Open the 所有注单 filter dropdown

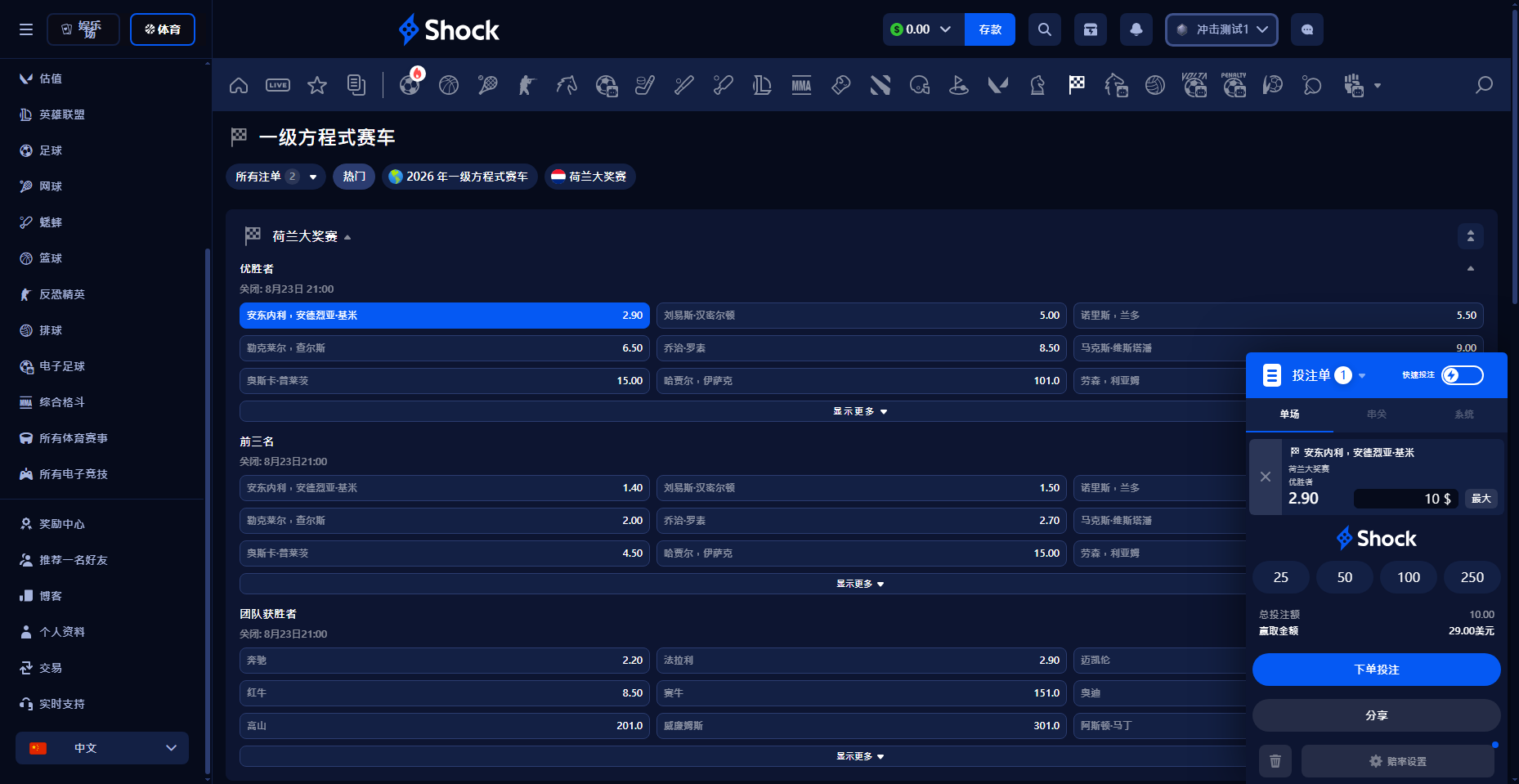tap(276, 177)
